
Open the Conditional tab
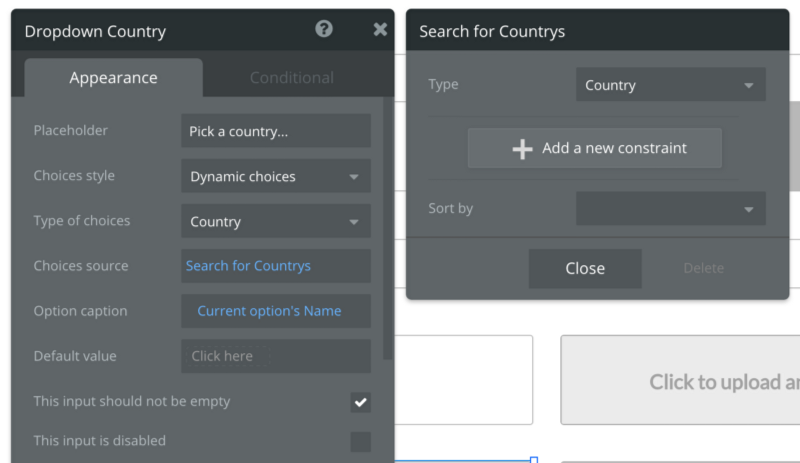click(x=291, y=77)
